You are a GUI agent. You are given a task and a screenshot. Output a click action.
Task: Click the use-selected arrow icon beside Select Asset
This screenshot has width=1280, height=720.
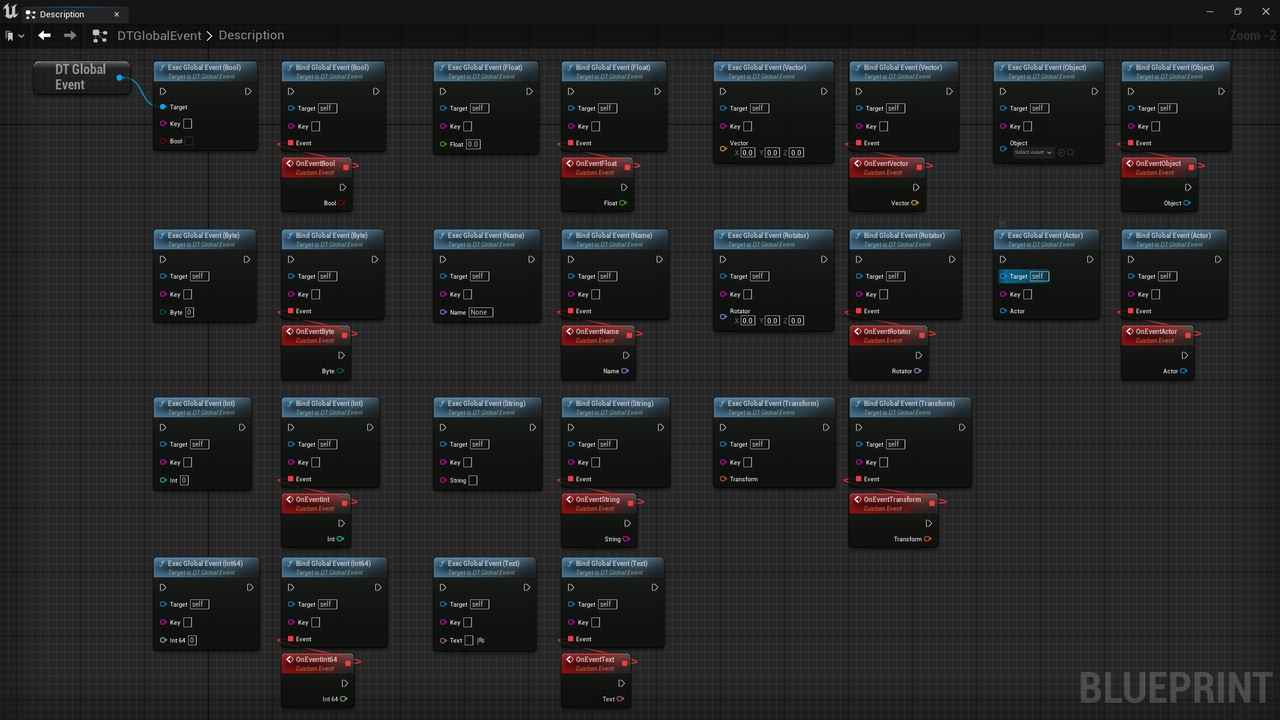(1061, 153)
